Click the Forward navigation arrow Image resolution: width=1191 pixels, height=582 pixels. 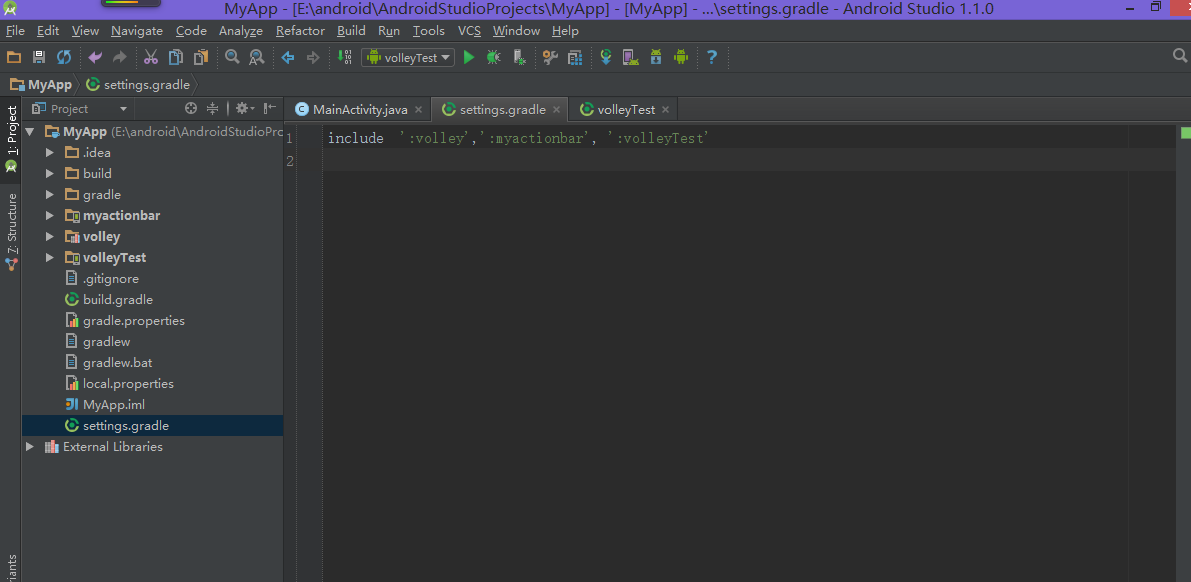[x=312, y=57]
